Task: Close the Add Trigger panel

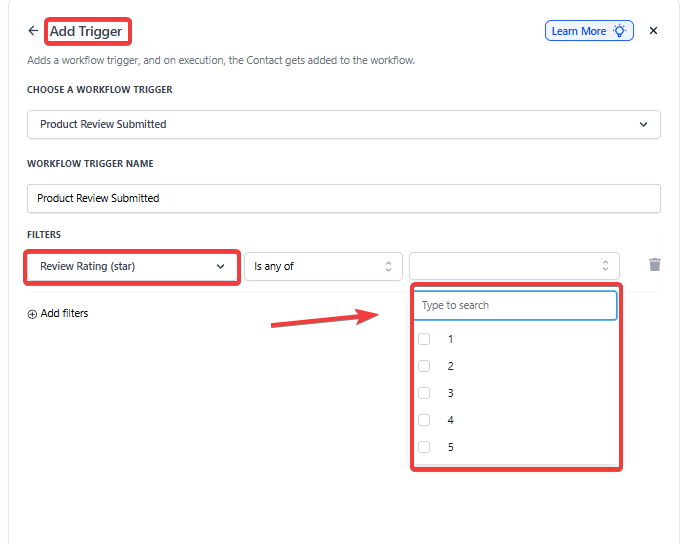Action: 653,31
